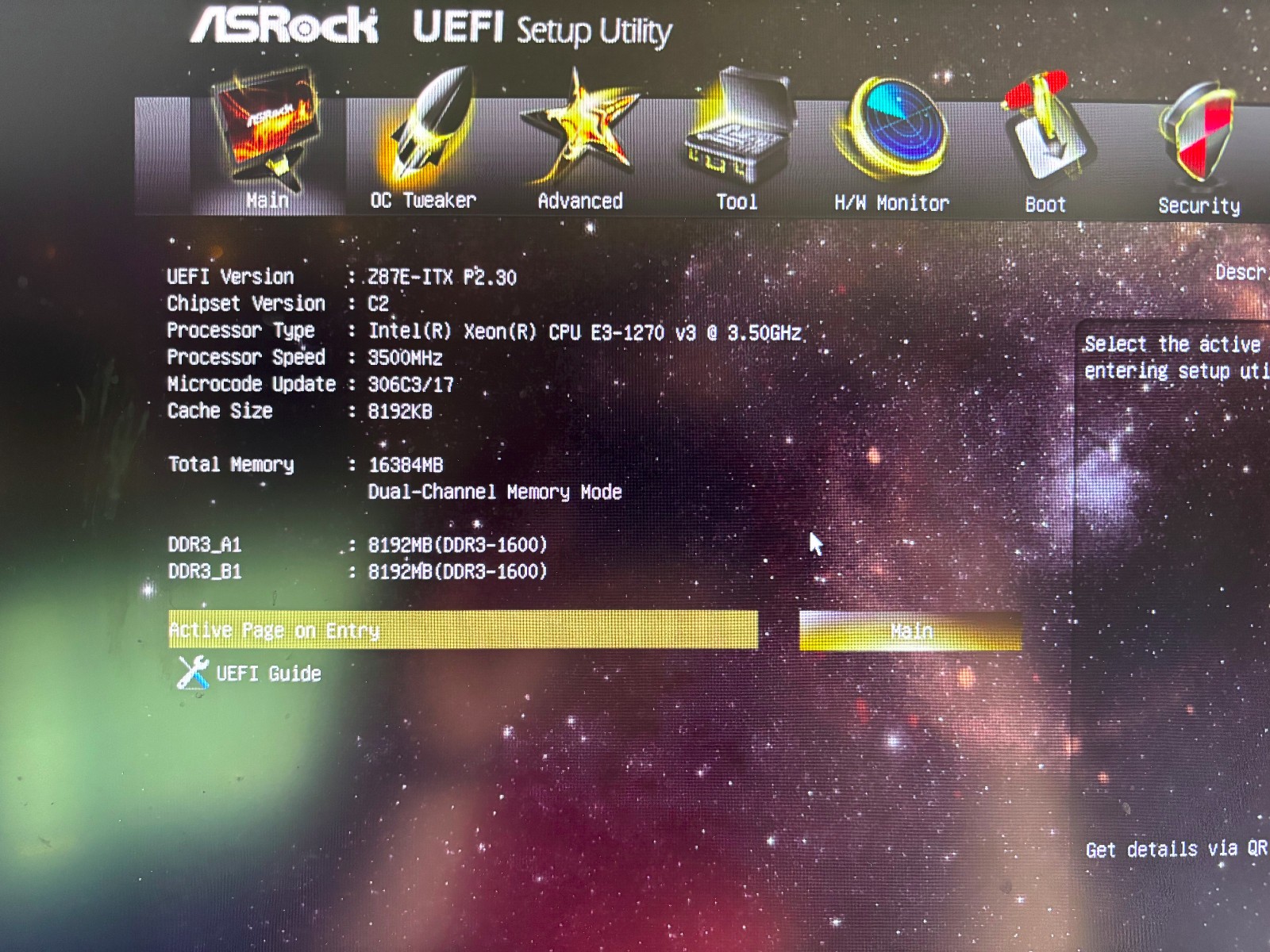This screenshot has width=1270, height=952.
Task: Click the Xeon E3-1270 v3 processor type text
Action: click(585, 332)
